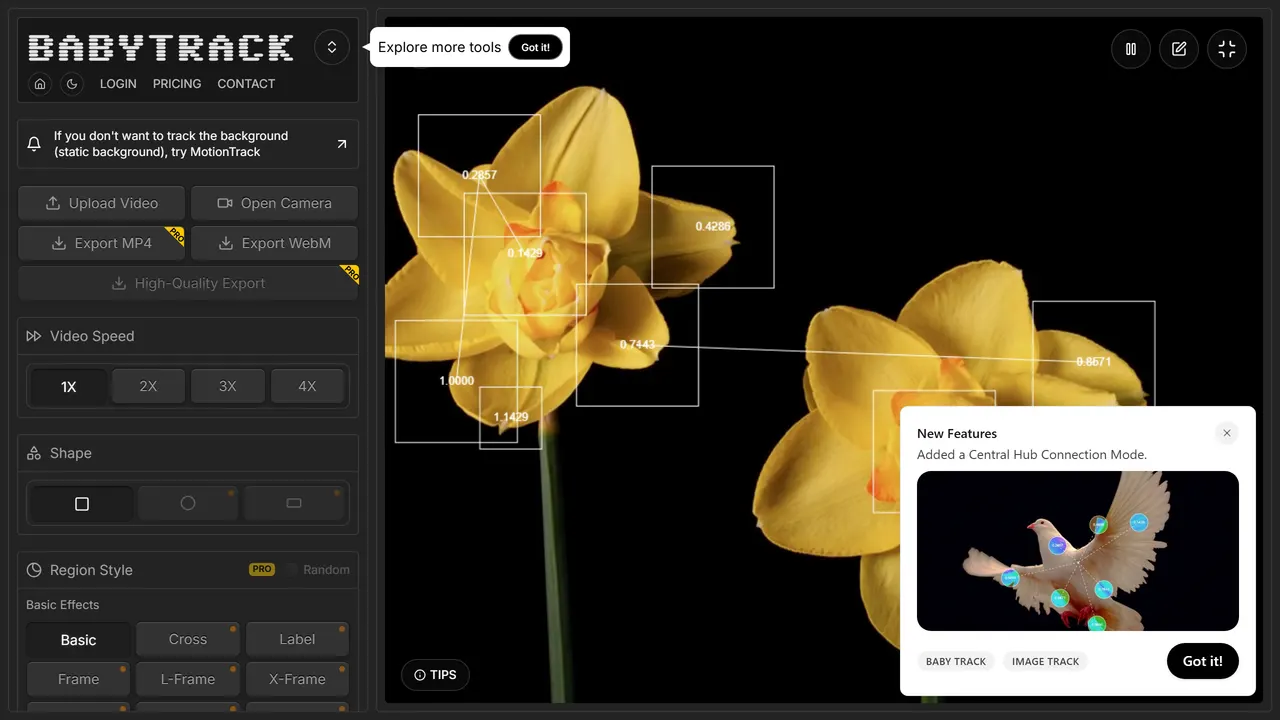Screen dimensions: 1280x720
Task: Click tracking box labeled 0.7443
Action: click(x=637, y=345)
